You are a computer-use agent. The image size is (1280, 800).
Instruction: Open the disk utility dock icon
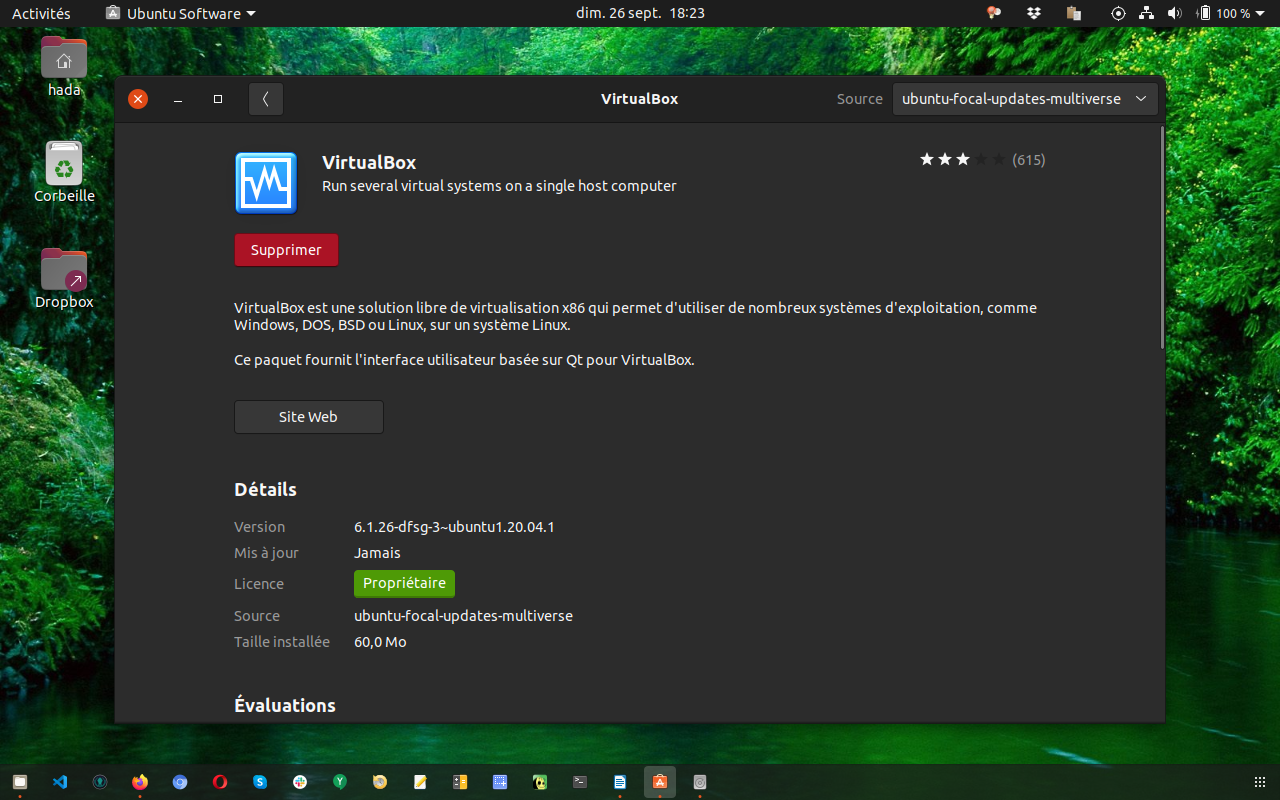tap(700, 782)
